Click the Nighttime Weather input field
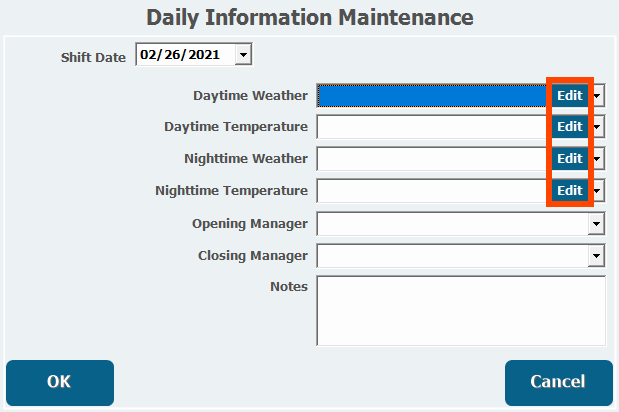The width and height of the screenshot is (619, 412). click(x=434, y=159)
